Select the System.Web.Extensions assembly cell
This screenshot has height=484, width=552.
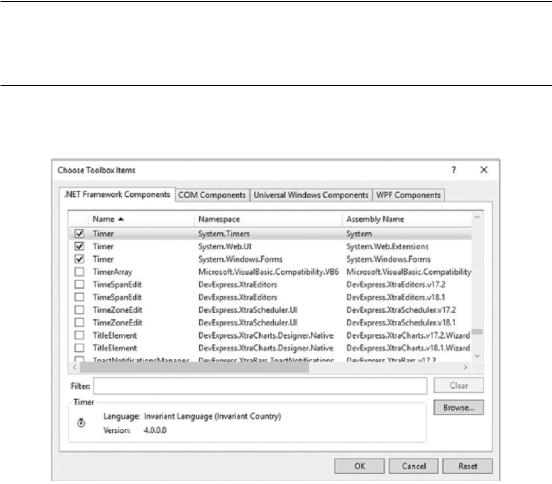tap(387, 246)
